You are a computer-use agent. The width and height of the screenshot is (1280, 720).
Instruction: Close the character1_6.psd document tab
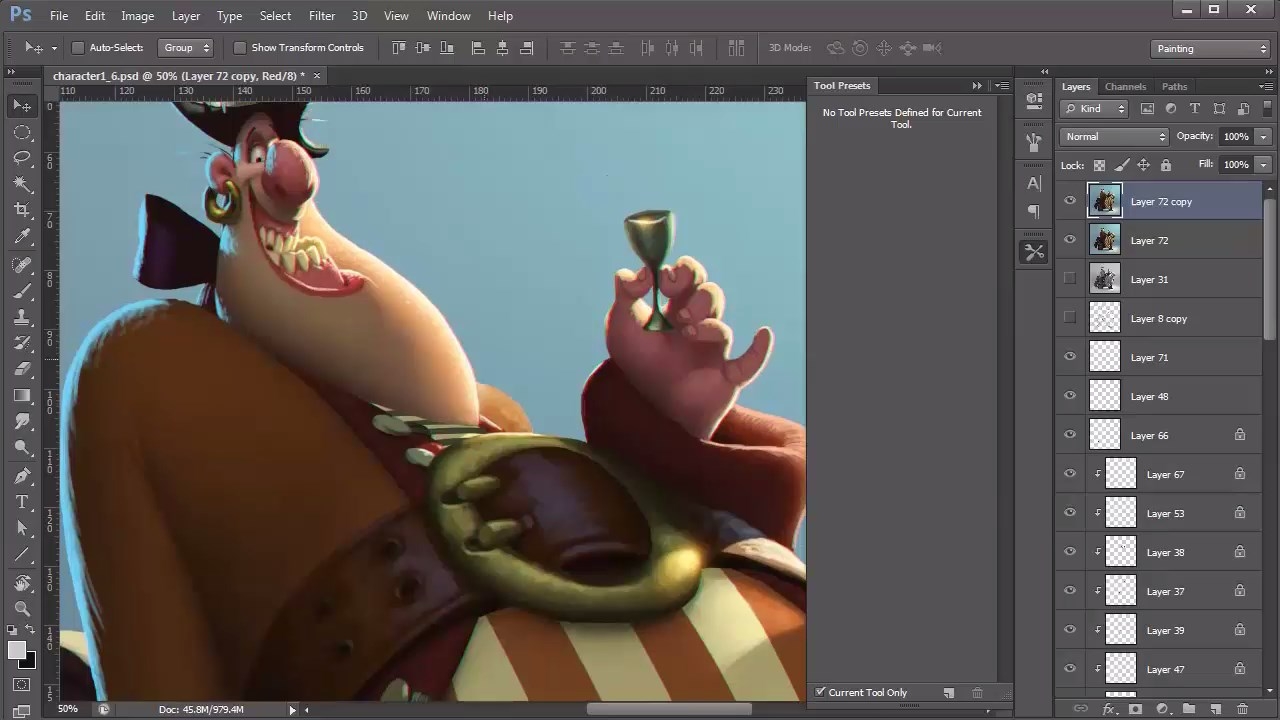(317, 76)
